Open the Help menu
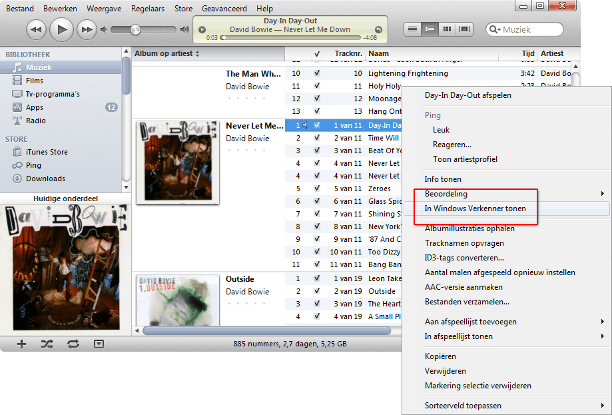This screenshot has height=415, width=612. [265, 8]
